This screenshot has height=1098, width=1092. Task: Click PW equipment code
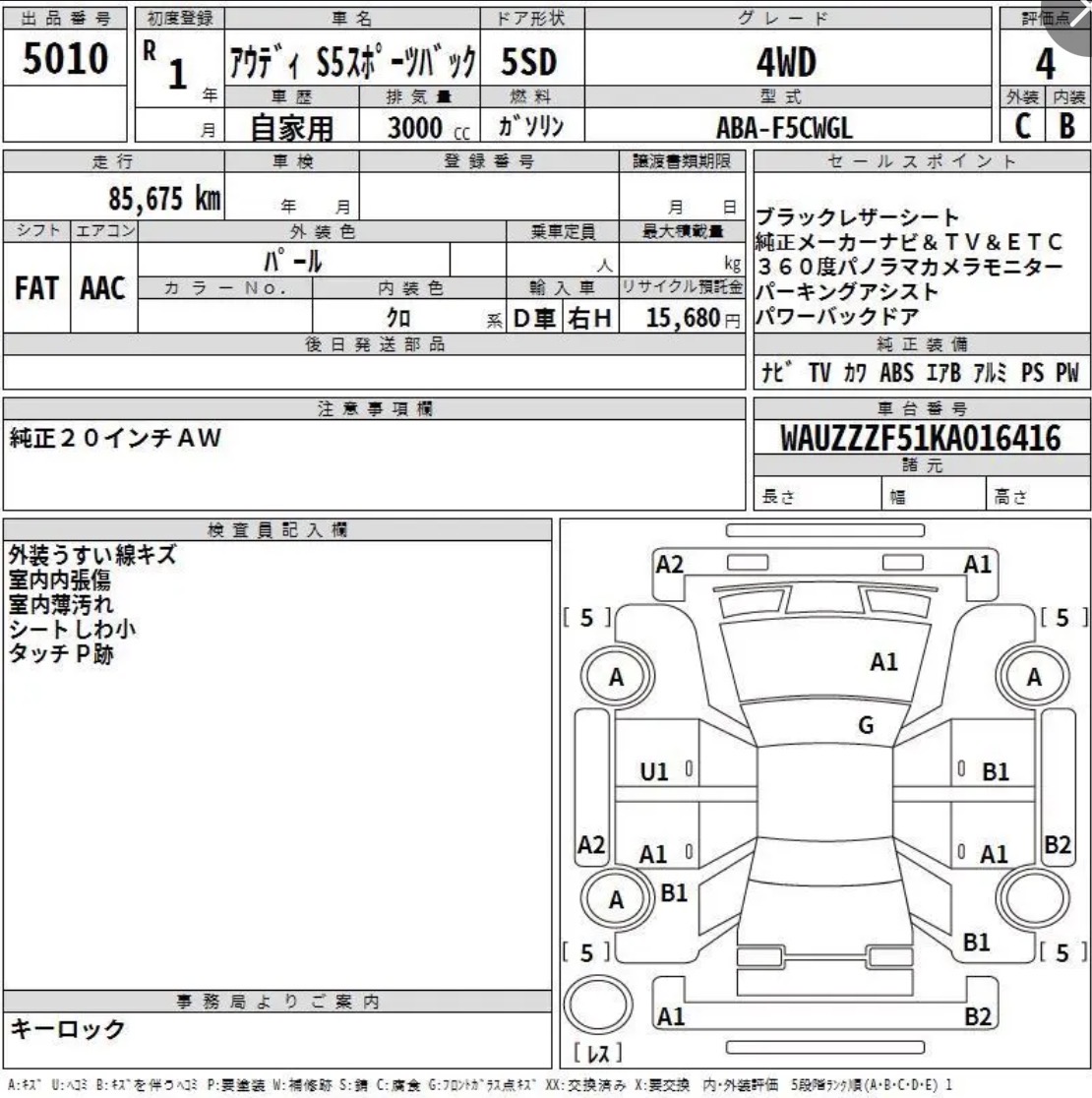coord(1067,373)
